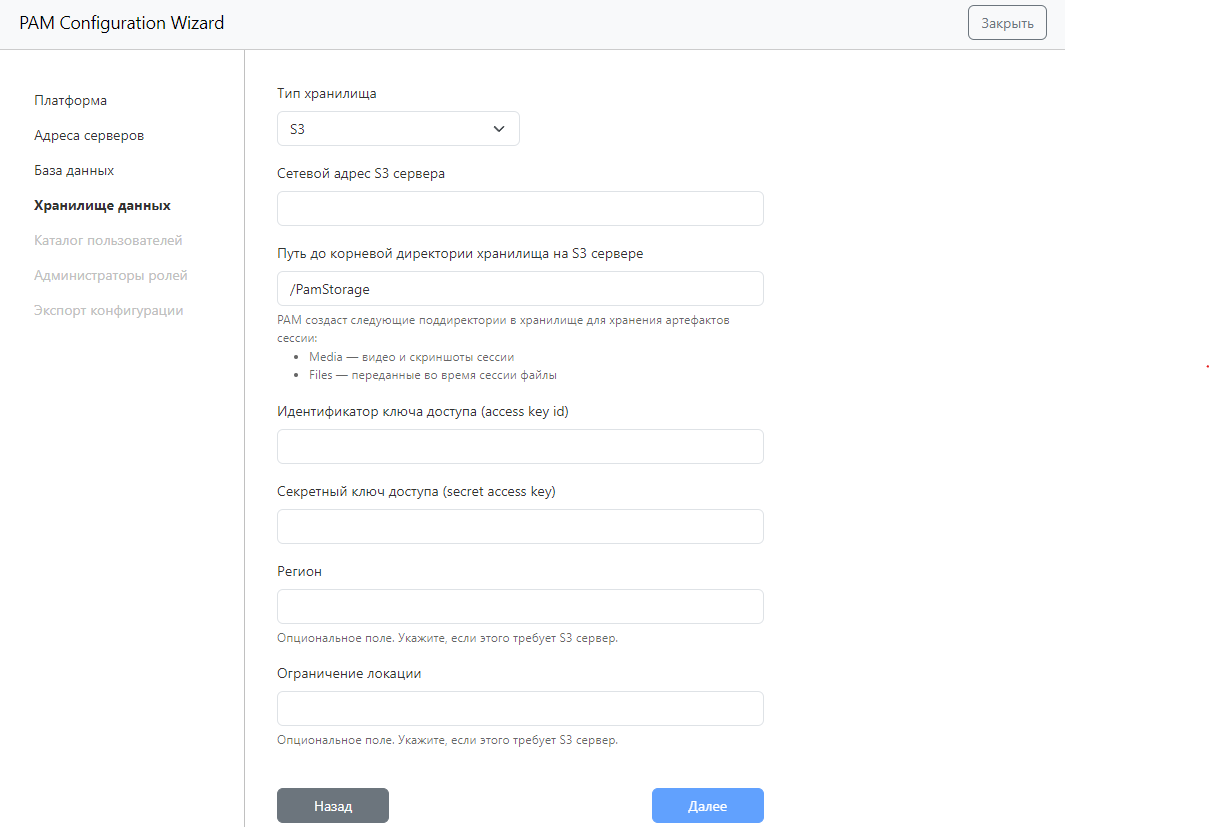Screen dimensions: 1210x827
Task: Click the Сетевой адрес S3 сервера label
Action: click(361, 173)
